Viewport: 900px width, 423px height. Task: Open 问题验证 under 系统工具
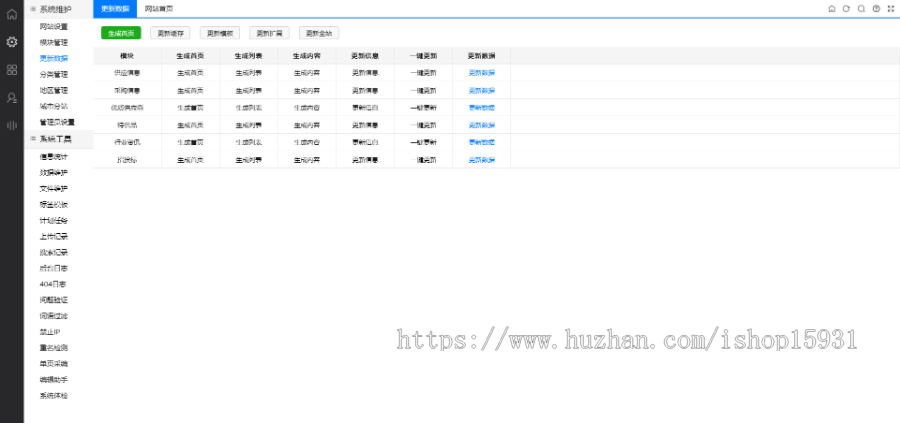pos(54,300)
